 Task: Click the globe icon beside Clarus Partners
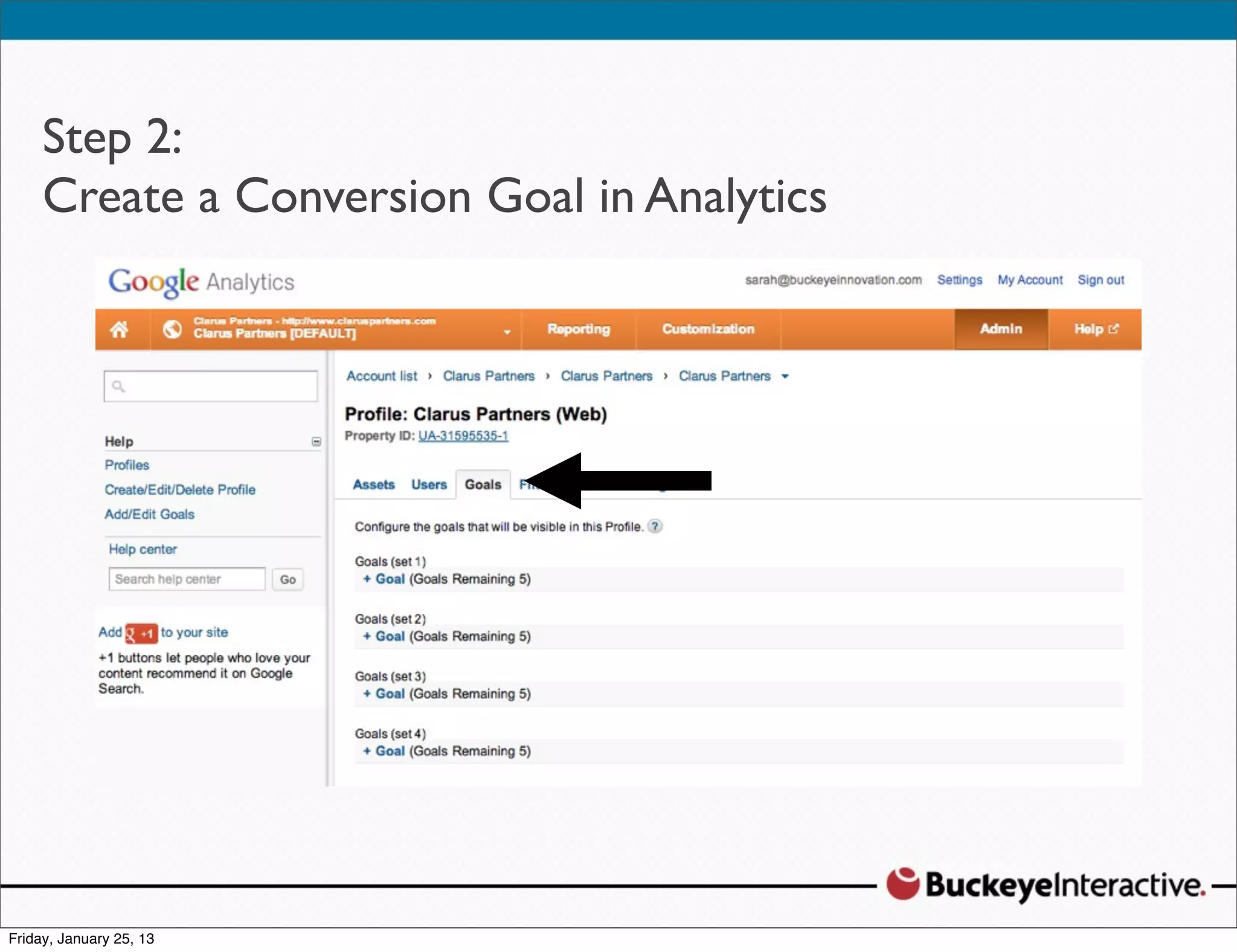pyautogui.click(x=172, y=329)
